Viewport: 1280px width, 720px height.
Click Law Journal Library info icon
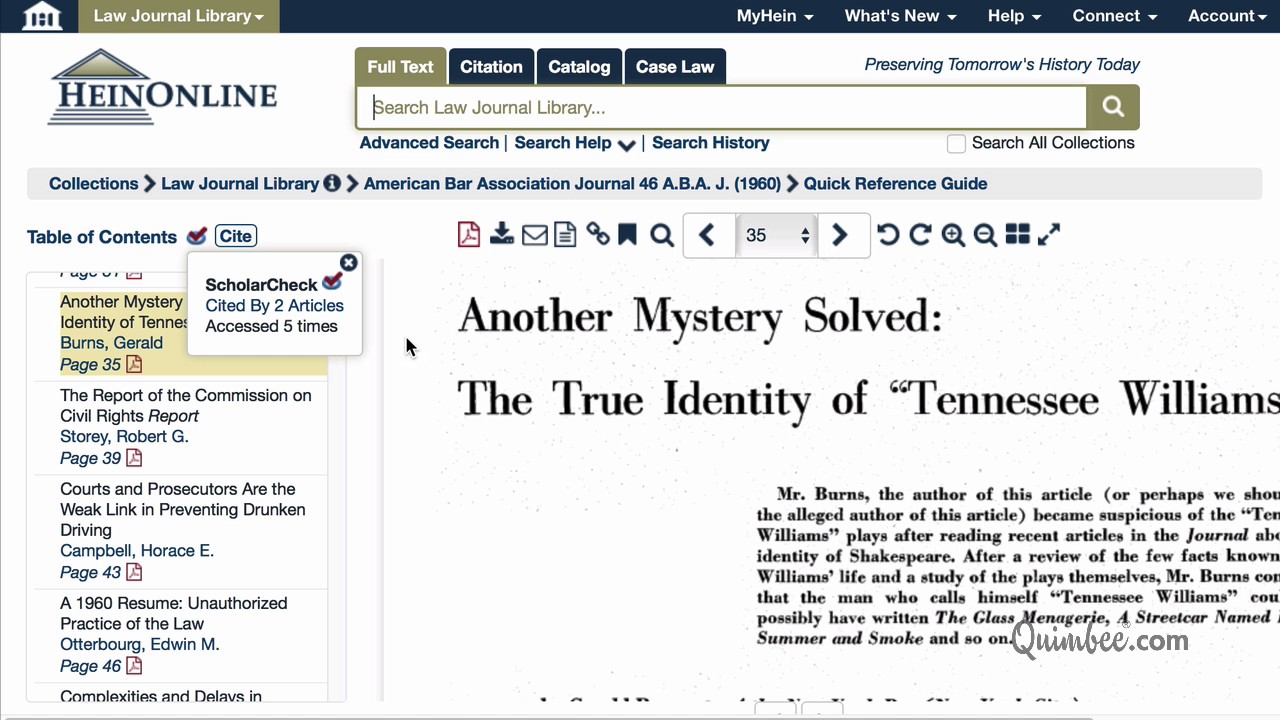click(332, 183)
